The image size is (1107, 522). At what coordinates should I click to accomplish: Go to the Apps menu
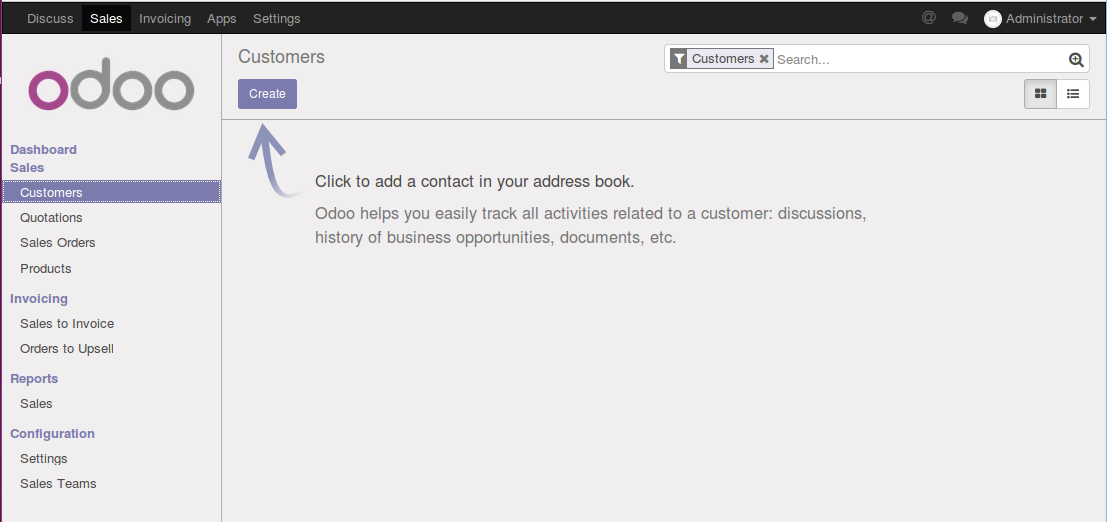(x=222, y=19)
